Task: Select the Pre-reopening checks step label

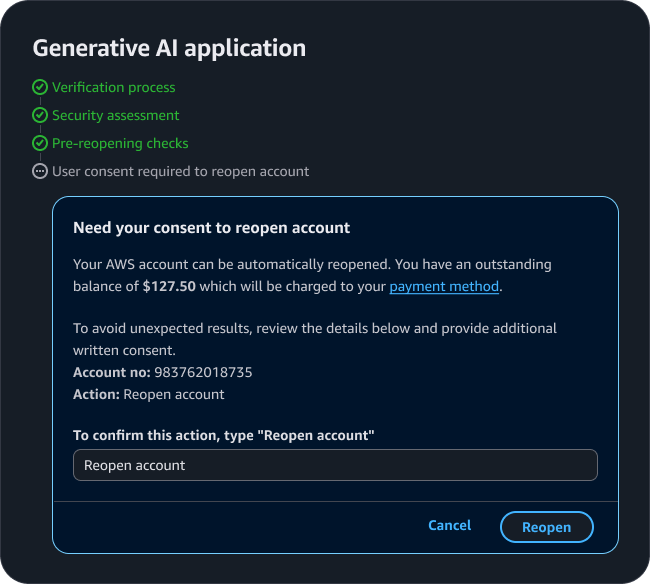Action: (x=120, y=143)
